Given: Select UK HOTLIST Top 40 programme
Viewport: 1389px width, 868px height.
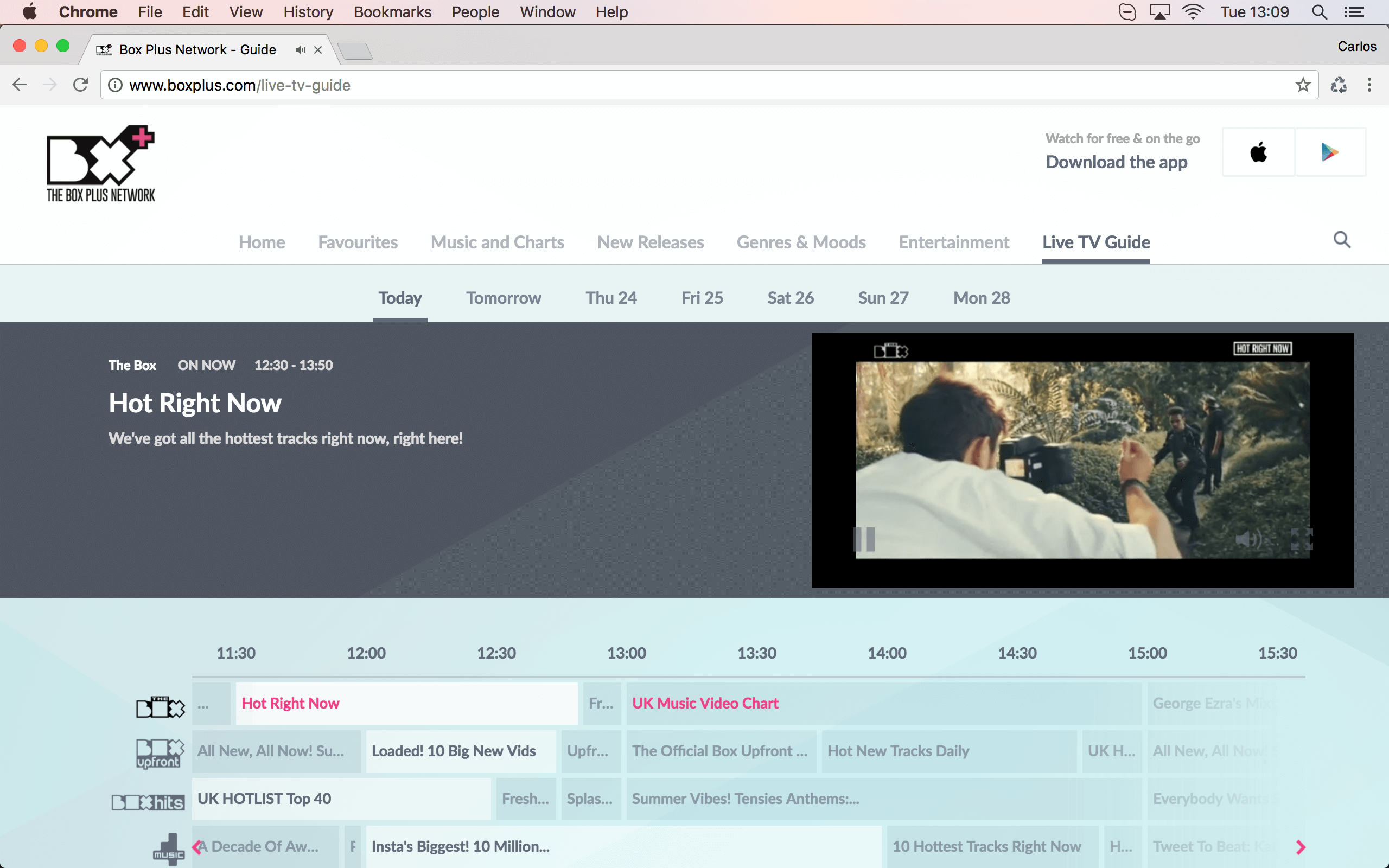Looking at the screenshot, I should click(x=341, y=799).
